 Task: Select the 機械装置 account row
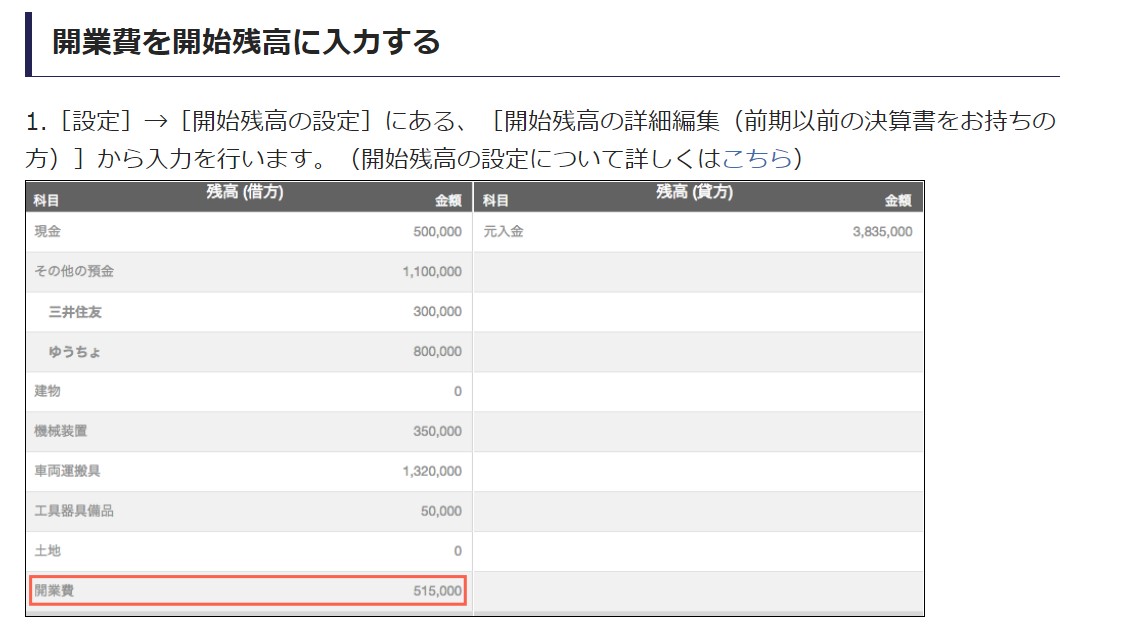(x=61, y=431)
